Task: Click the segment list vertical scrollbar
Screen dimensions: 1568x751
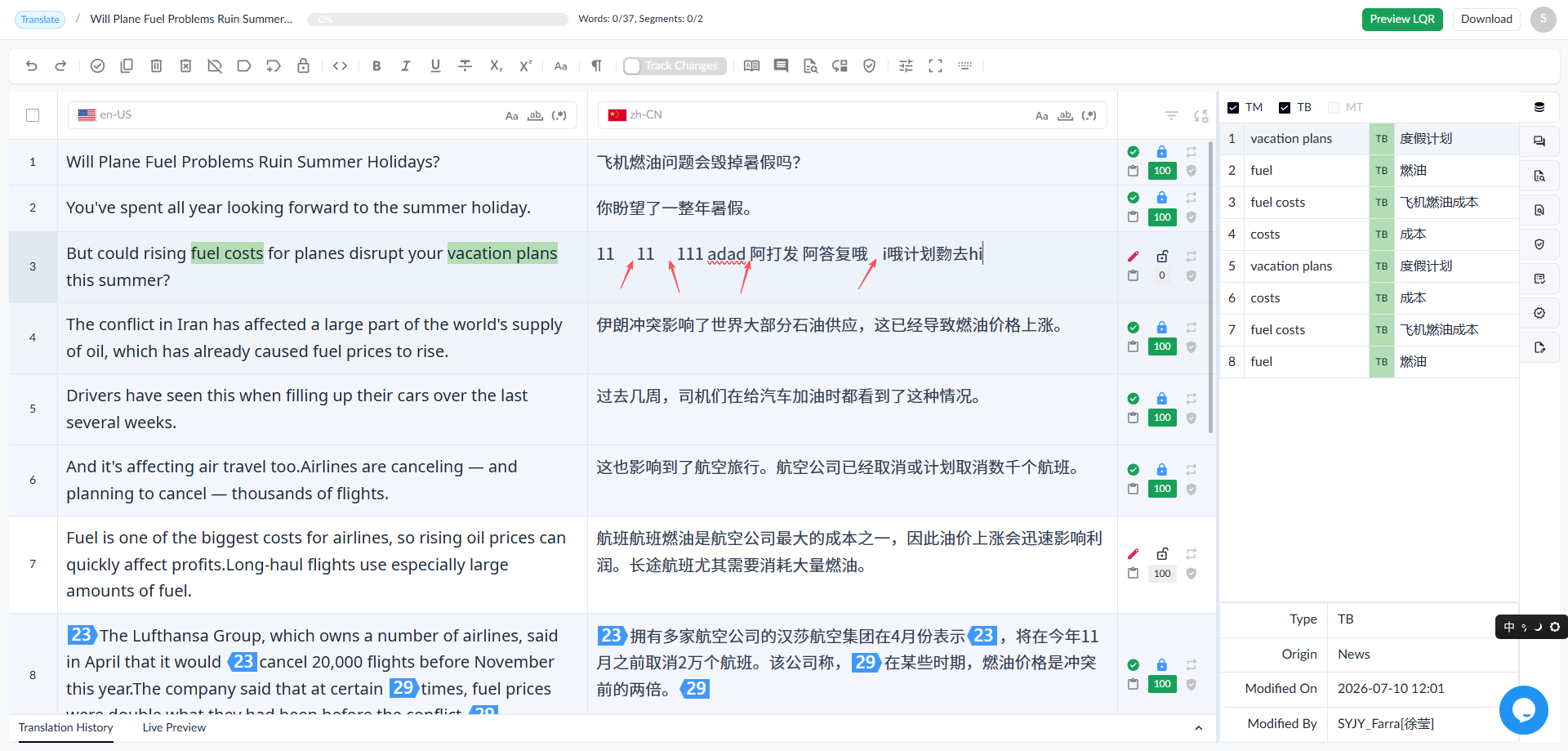Action: 1210,286
